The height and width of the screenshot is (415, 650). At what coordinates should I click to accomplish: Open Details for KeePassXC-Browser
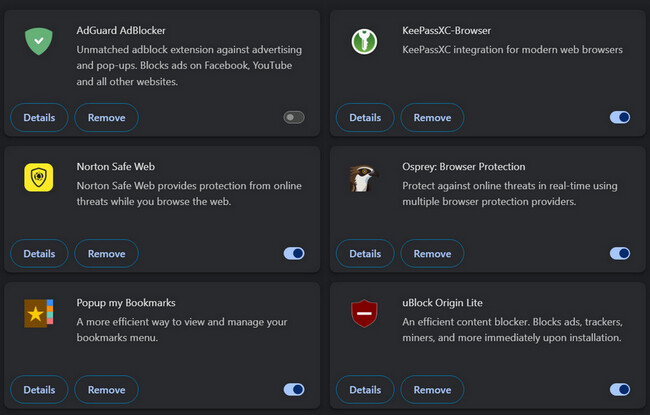[365, 117]
